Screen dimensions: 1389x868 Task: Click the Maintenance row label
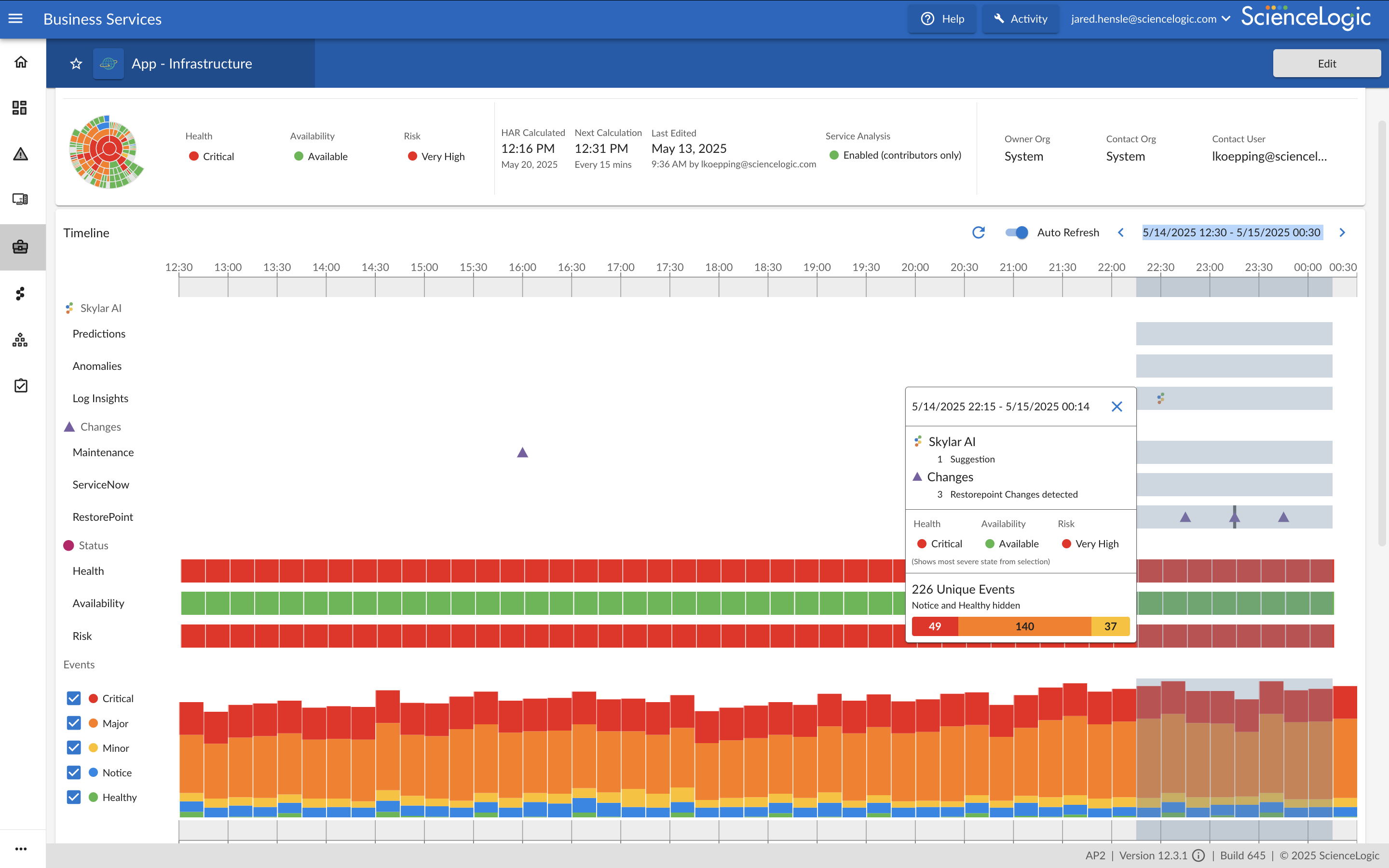(103, 452)
